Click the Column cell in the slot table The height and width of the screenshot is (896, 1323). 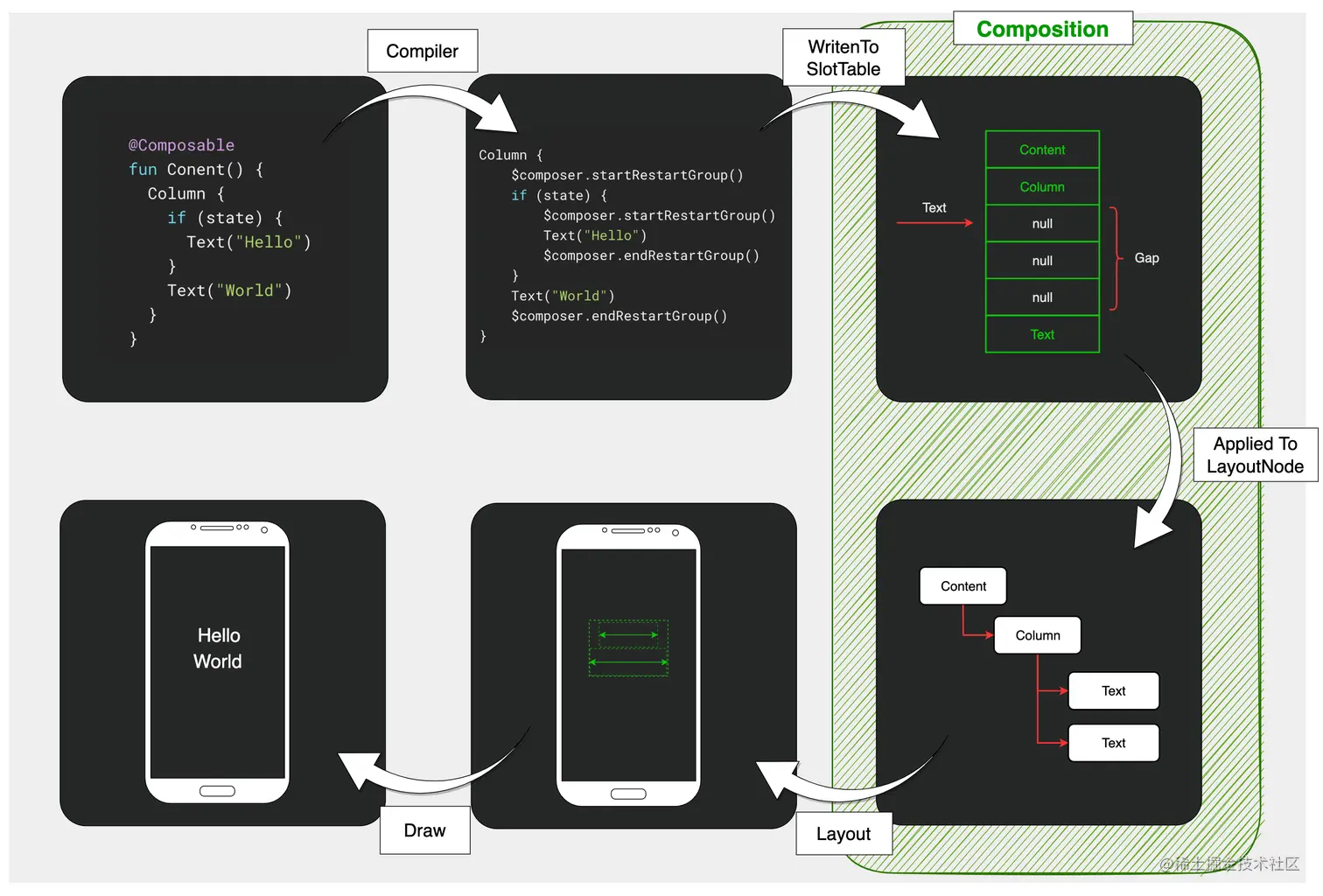pyautogui.click(x=1041, y=186)
